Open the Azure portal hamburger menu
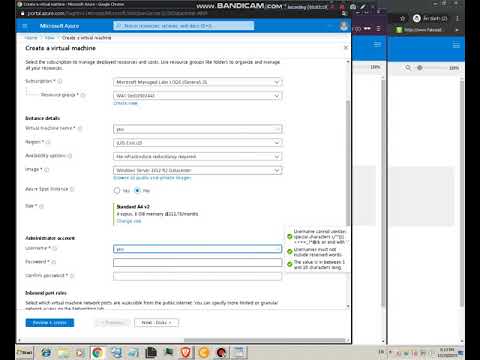 tap(25, 26)
